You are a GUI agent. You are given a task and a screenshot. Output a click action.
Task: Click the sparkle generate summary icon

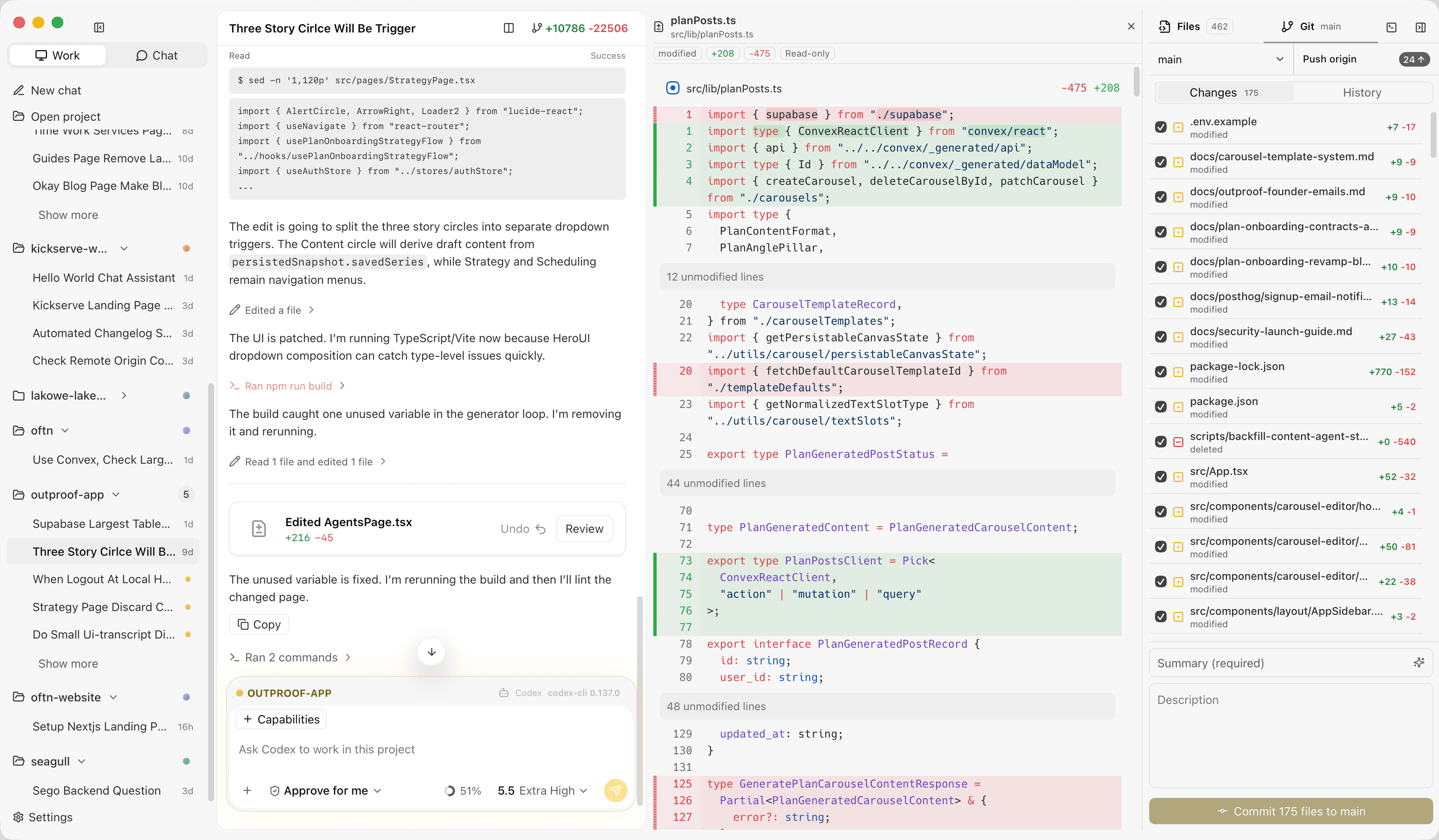point(1419,662)
